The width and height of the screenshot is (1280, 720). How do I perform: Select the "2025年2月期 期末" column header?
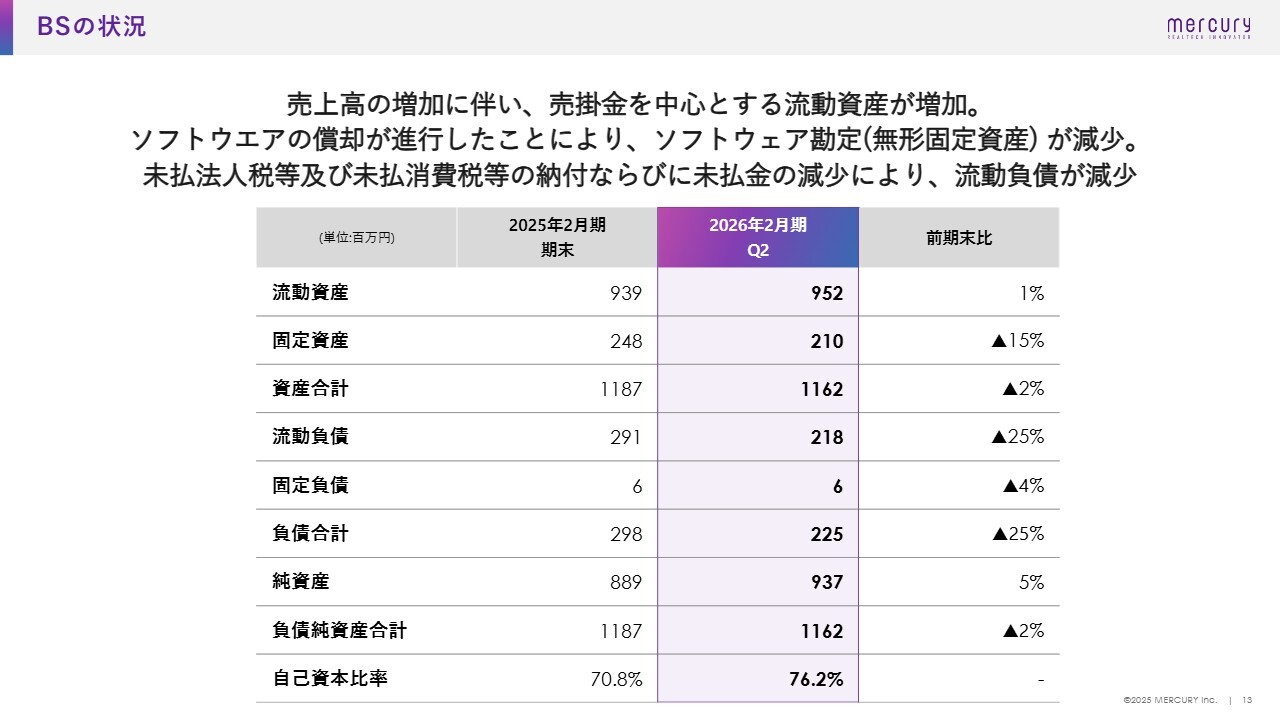coord(557,238)
